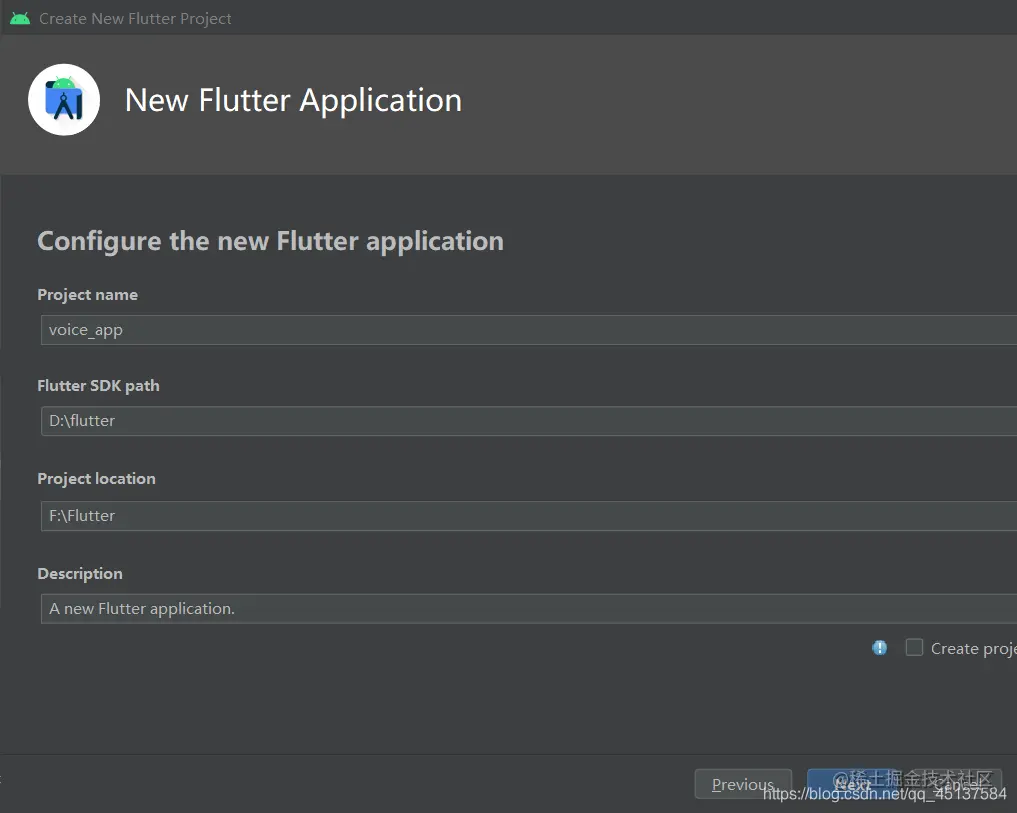Click the Flutter SDK path field
This screenshot has height=813, width=1017.
coord(529,421)
